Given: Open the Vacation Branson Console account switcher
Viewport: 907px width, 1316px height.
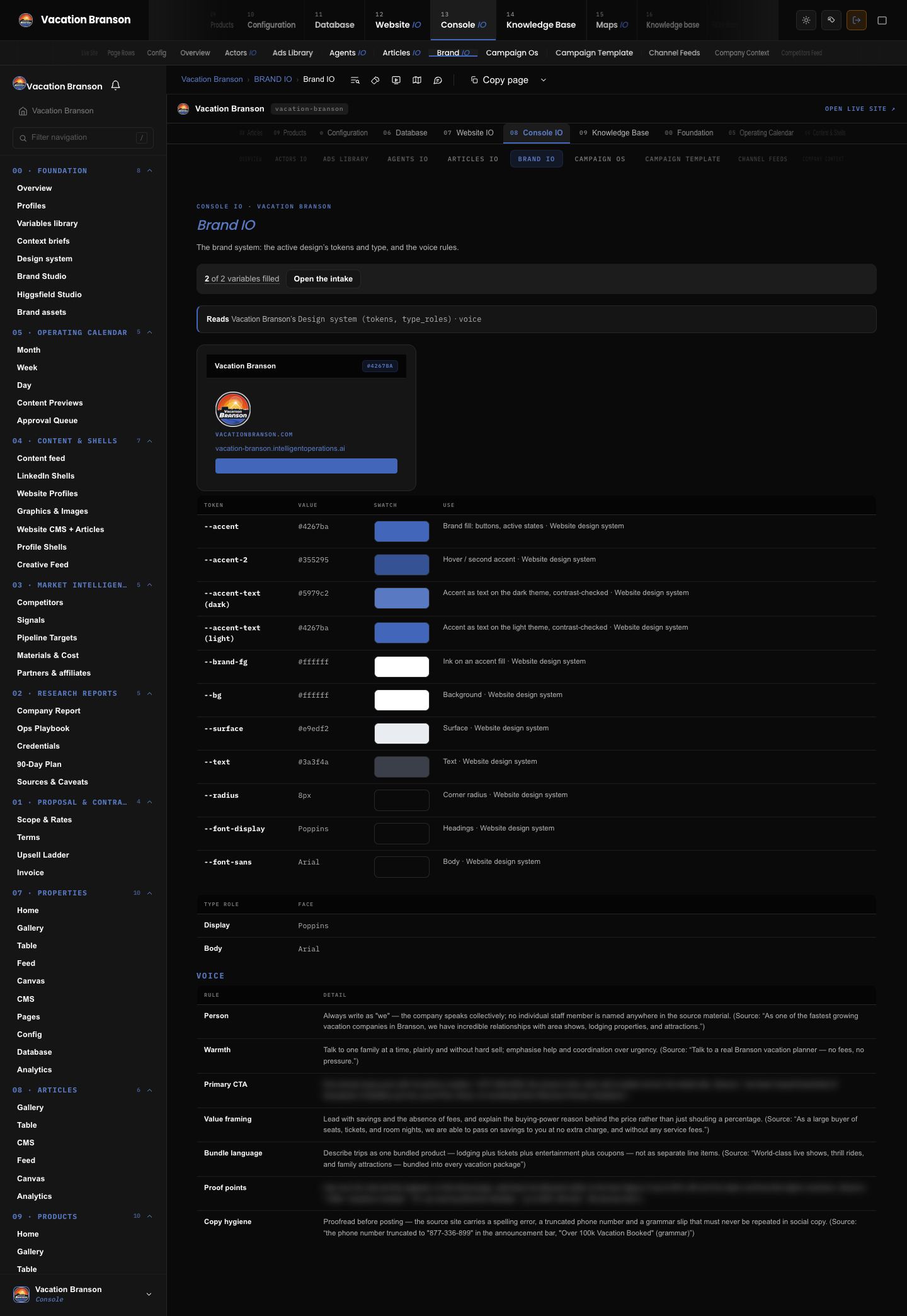Looking at the screenshot, I should click(x=83, y=1294).
